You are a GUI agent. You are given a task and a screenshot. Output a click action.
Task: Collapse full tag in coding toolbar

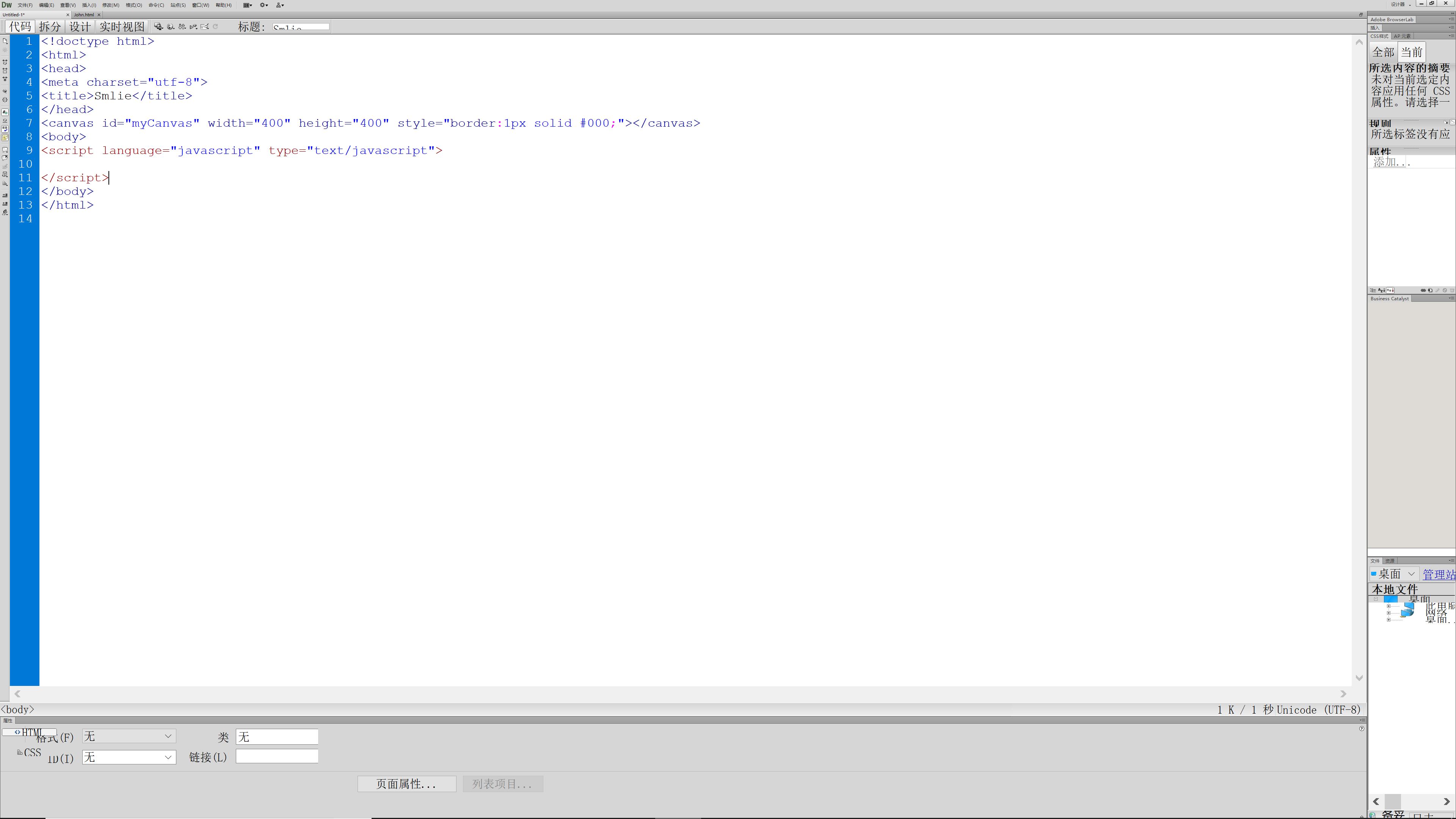pos(5,62)
